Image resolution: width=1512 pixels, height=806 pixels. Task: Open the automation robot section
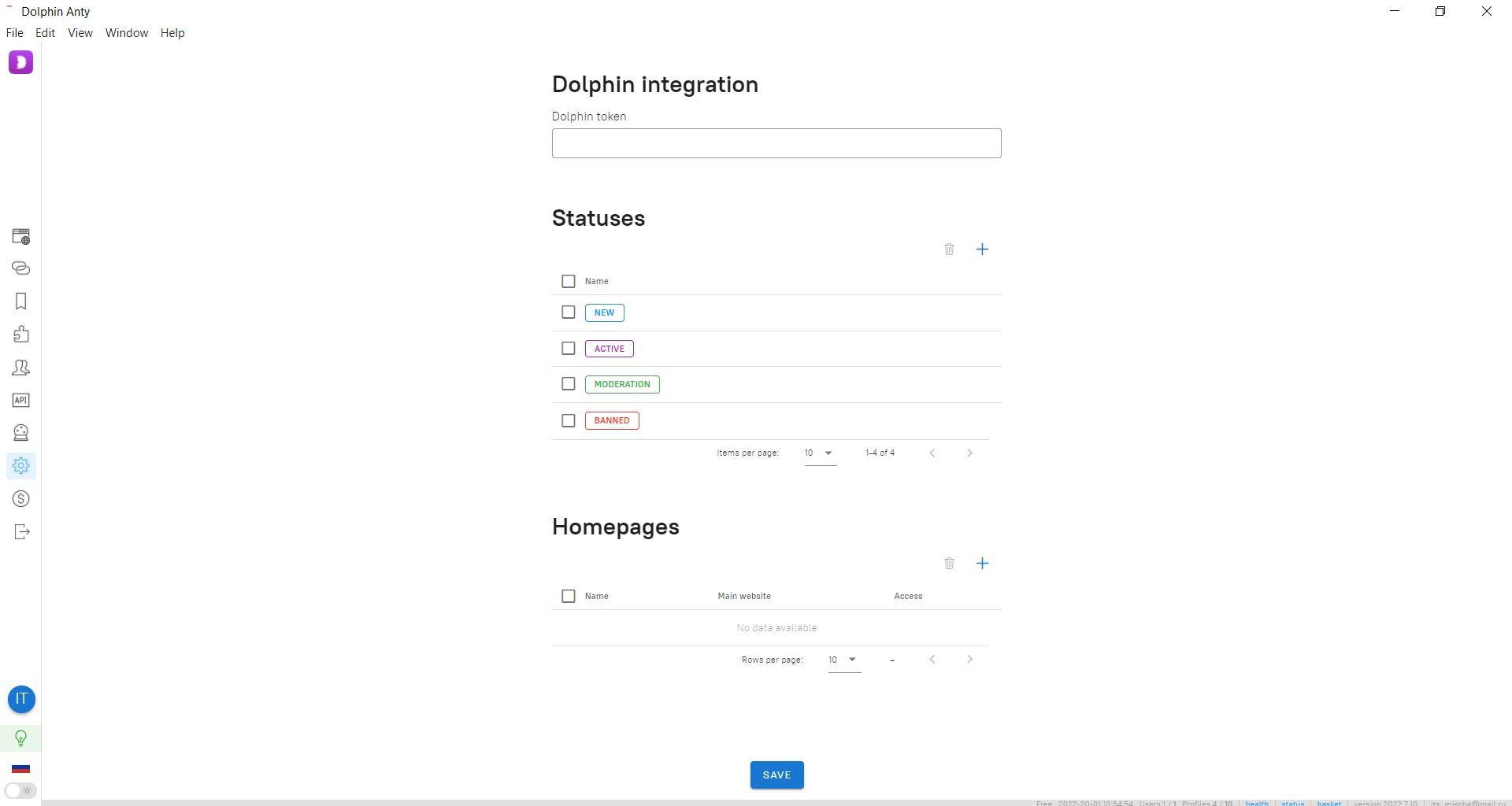pos(21,433)
